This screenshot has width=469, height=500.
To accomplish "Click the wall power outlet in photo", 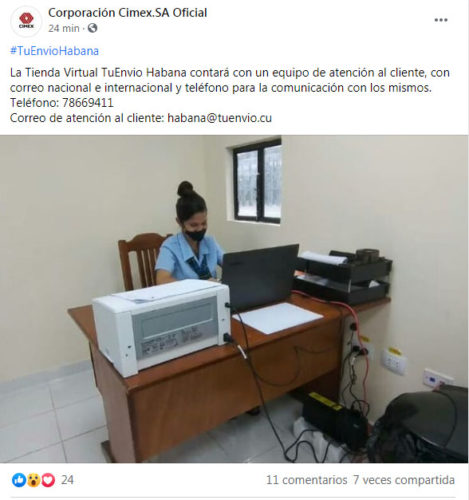I will tap(394, 361).
